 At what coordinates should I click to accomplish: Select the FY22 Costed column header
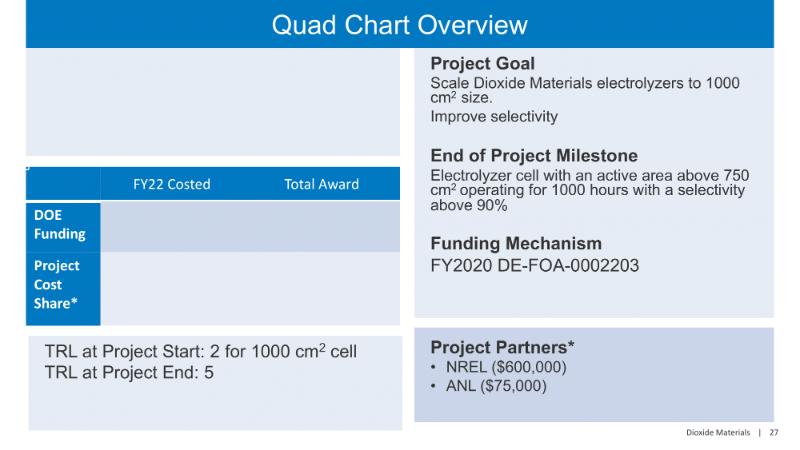pos(171,184)
